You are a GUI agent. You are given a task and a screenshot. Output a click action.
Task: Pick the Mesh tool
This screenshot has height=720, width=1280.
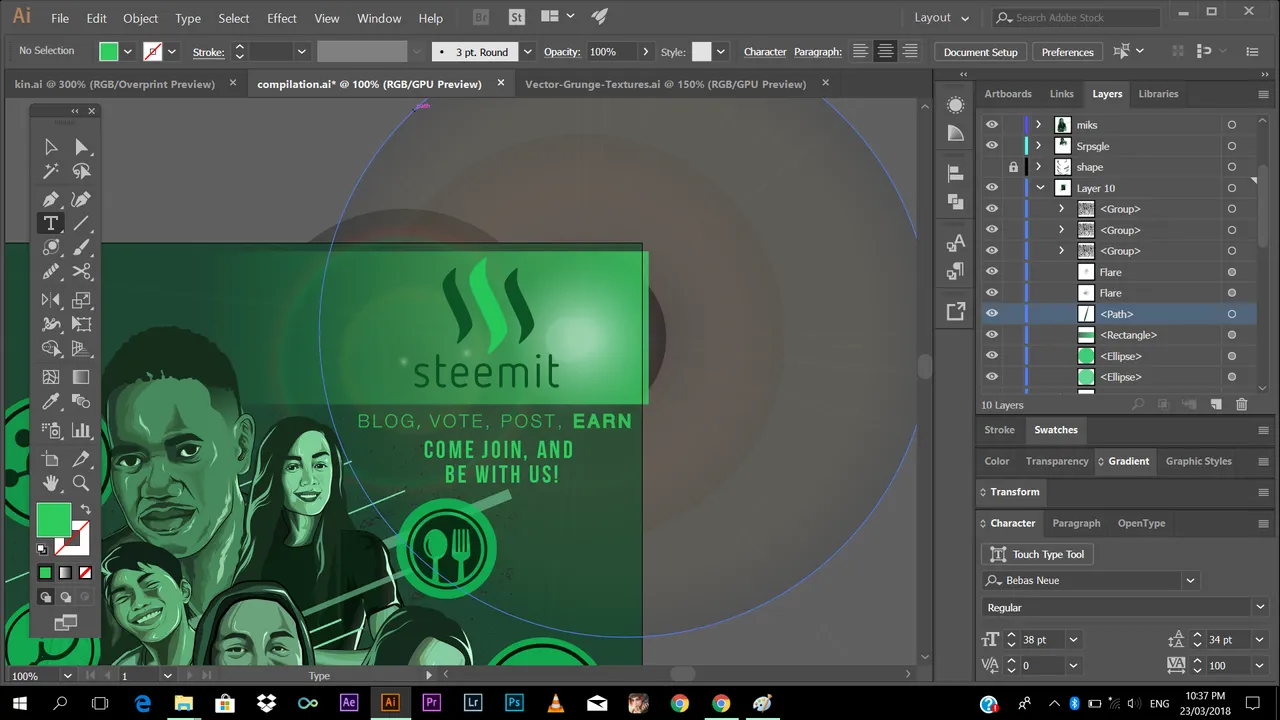click(50, 377)
